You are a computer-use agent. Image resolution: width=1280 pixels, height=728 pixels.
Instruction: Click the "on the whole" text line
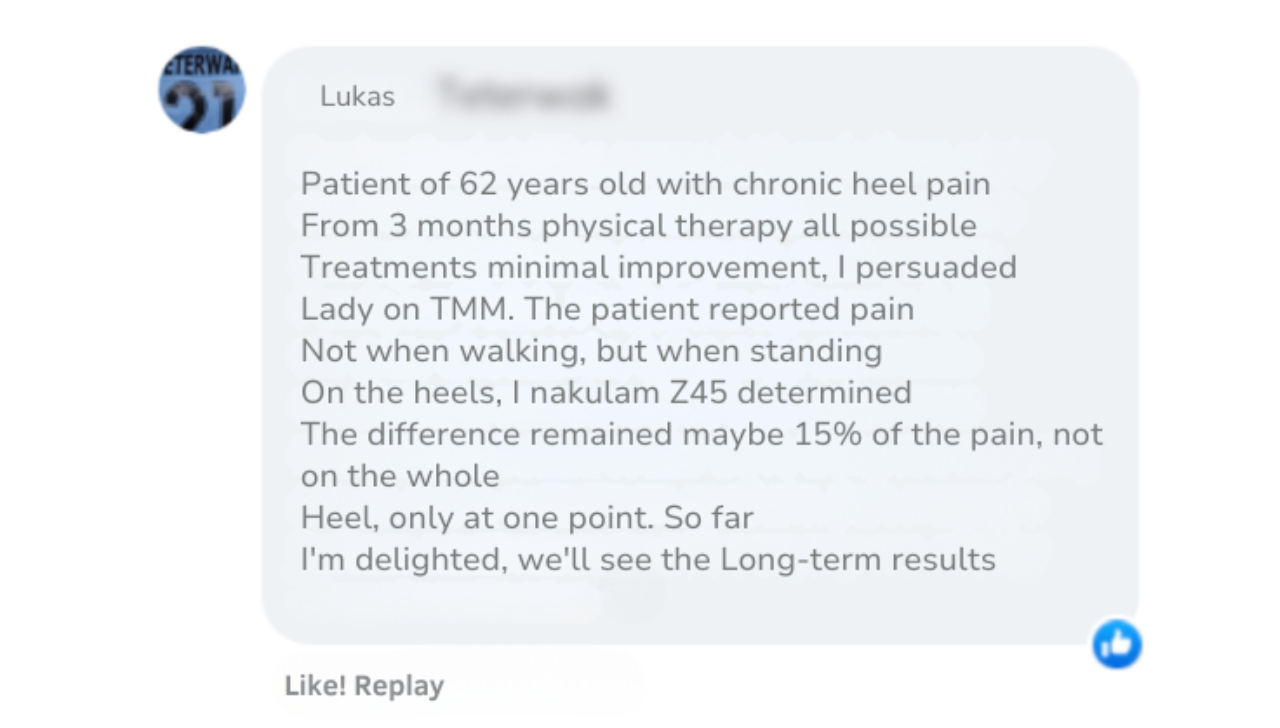pos(400,476)
